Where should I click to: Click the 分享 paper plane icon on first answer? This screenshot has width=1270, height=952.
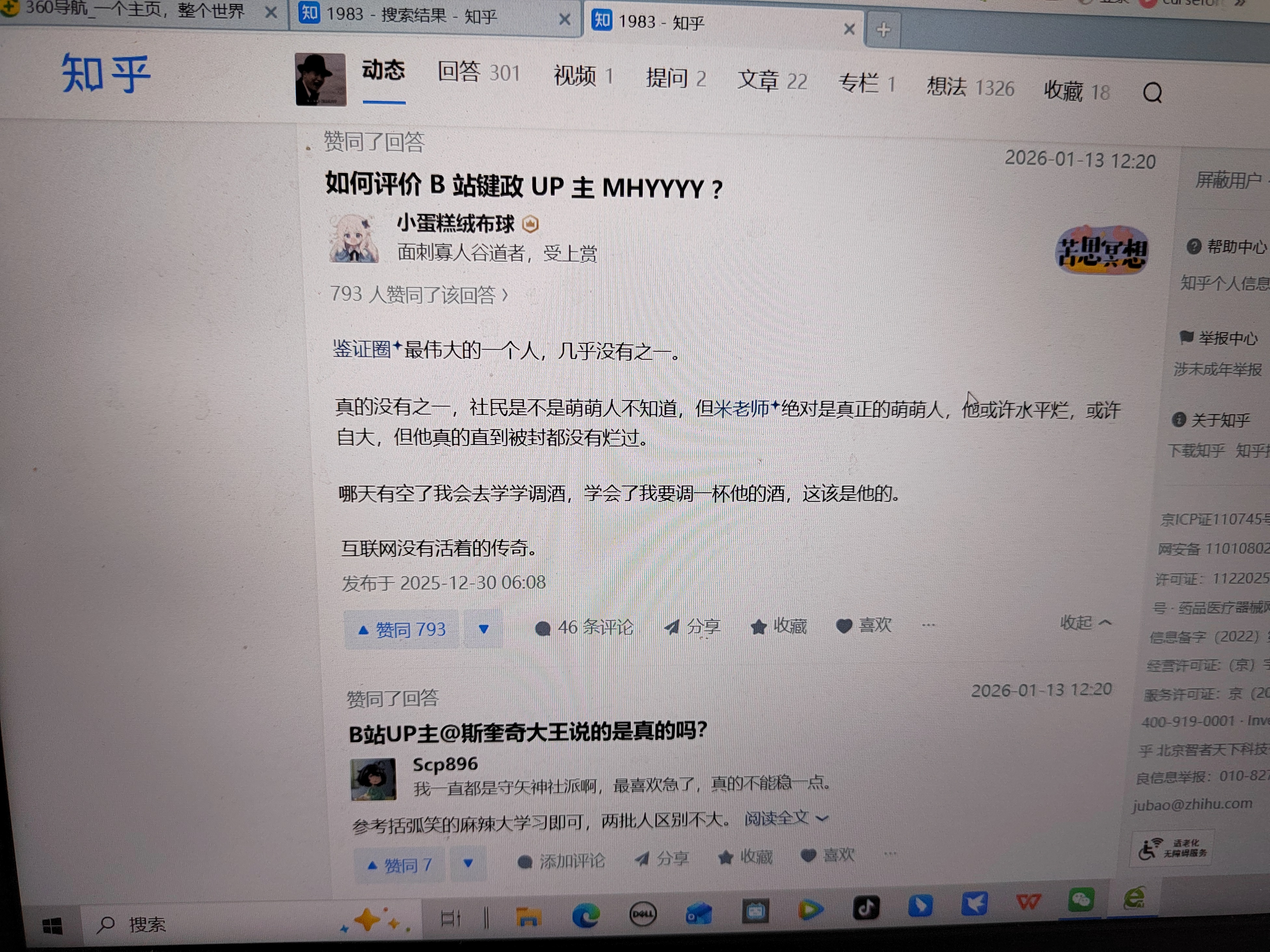coord(671,627)
